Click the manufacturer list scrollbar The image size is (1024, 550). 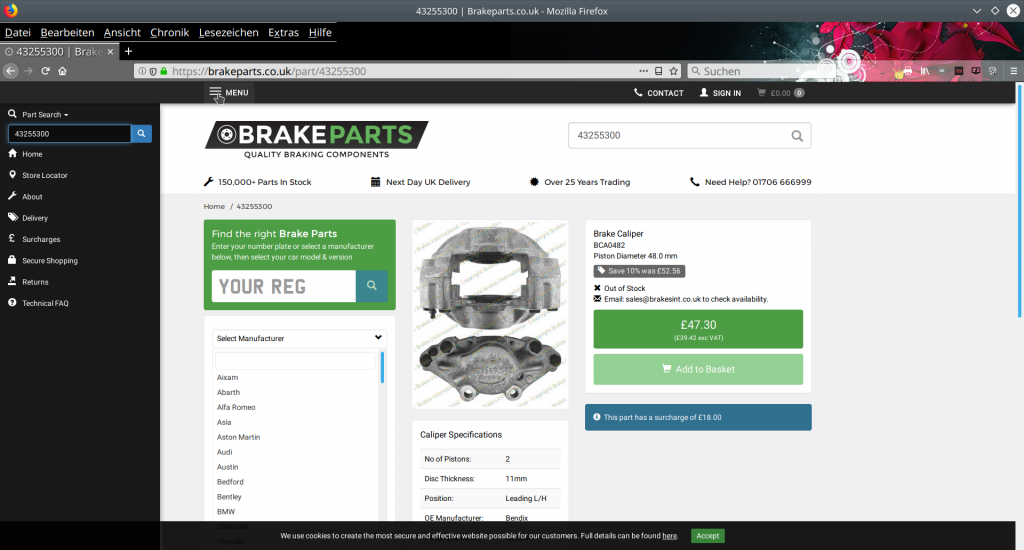coord(382,368)
